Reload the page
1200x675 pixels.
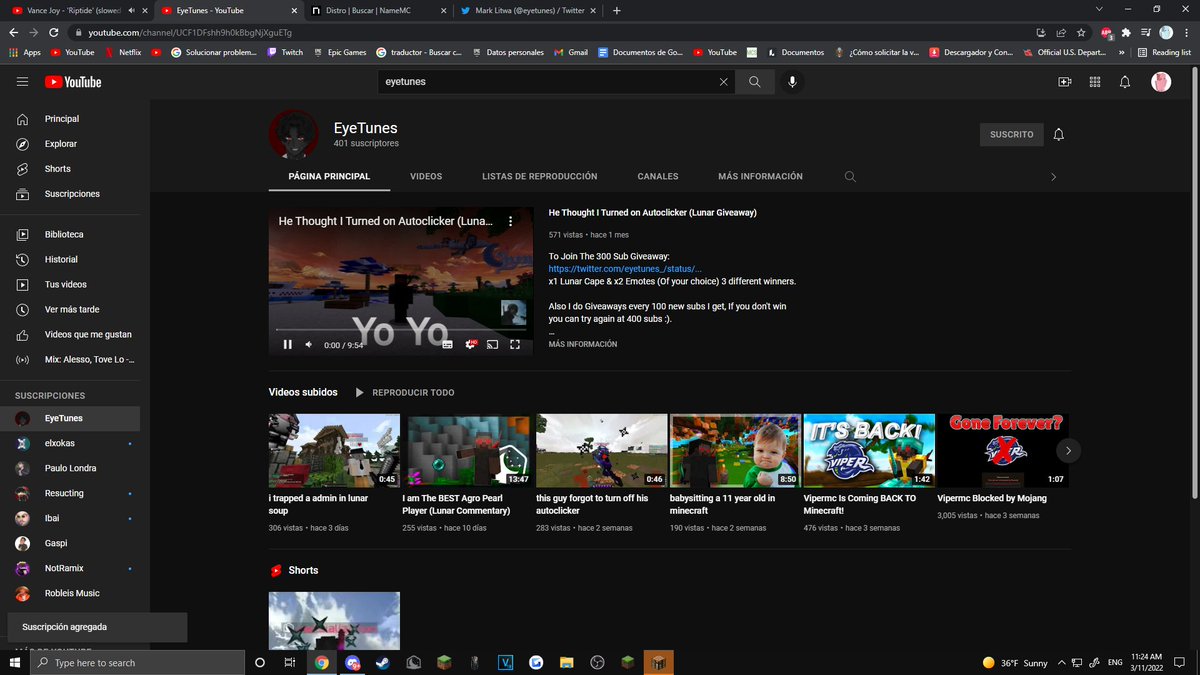55,32
